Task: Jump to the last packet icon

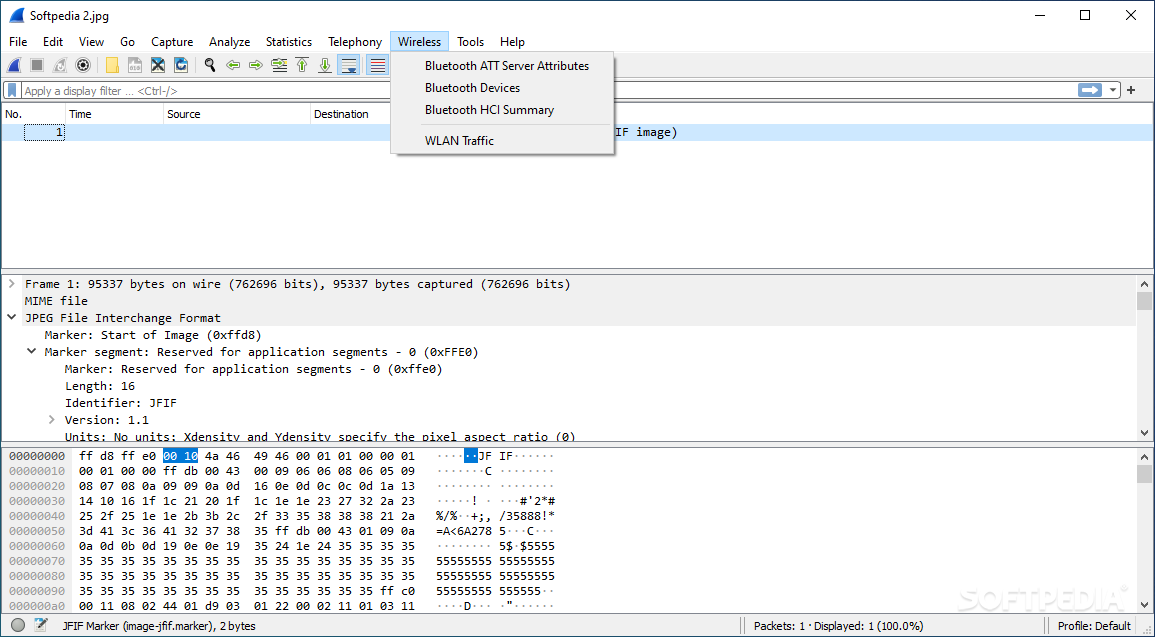Action: pos(325,66)
